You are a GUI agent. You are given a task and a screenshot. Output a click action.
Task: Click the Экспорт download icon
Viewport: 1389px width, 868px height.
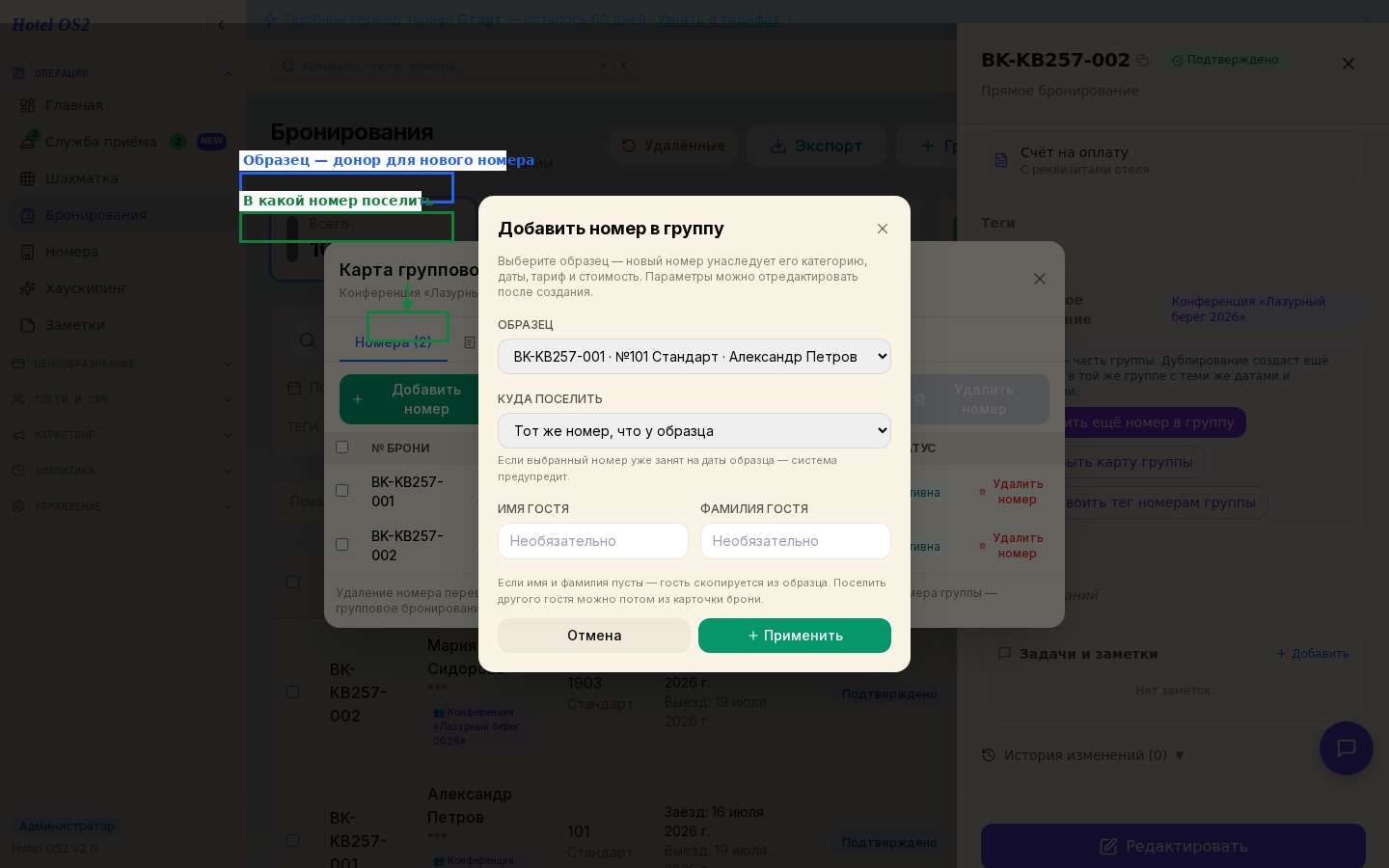coord(778,146)
